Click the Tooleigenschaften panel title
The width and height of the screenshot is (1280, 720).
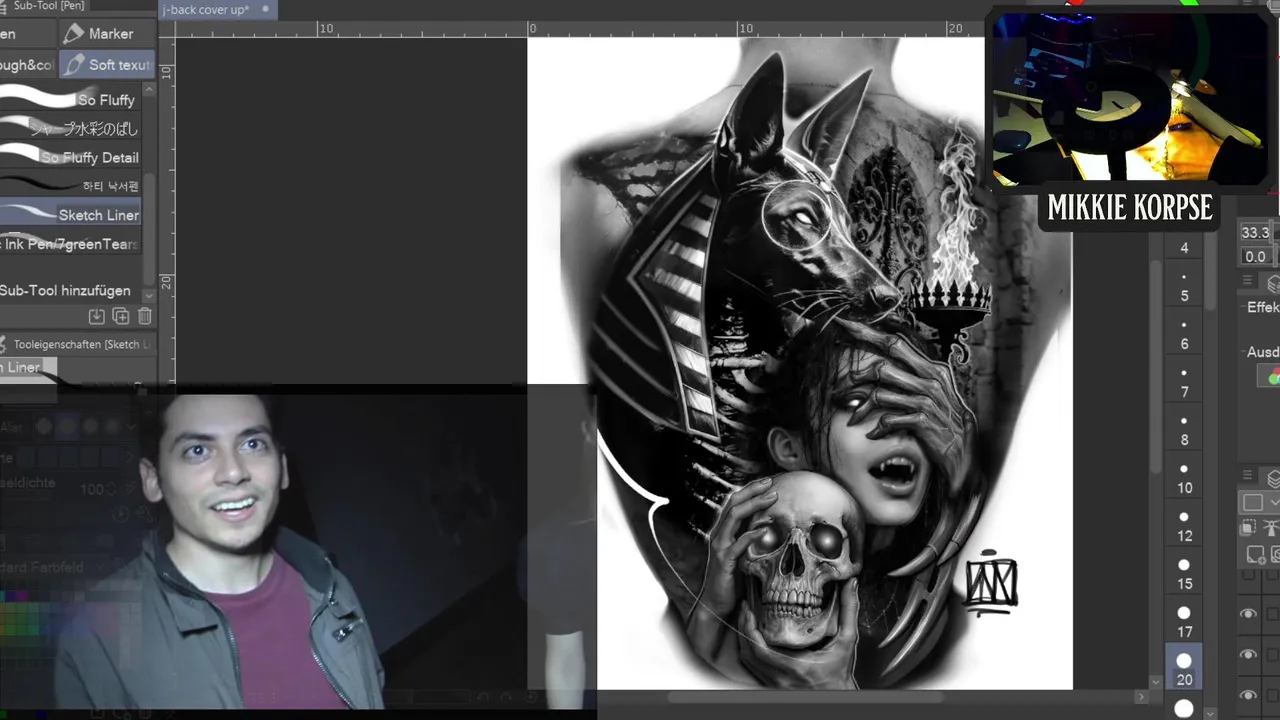82,344
